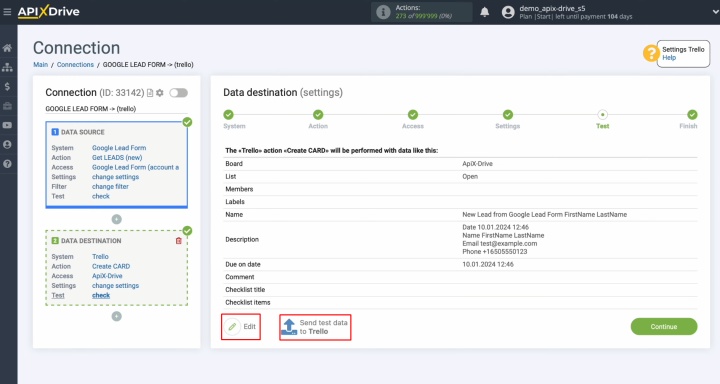Click change settings in Data Source
The image size is (720, 384).
coord(115,177)
